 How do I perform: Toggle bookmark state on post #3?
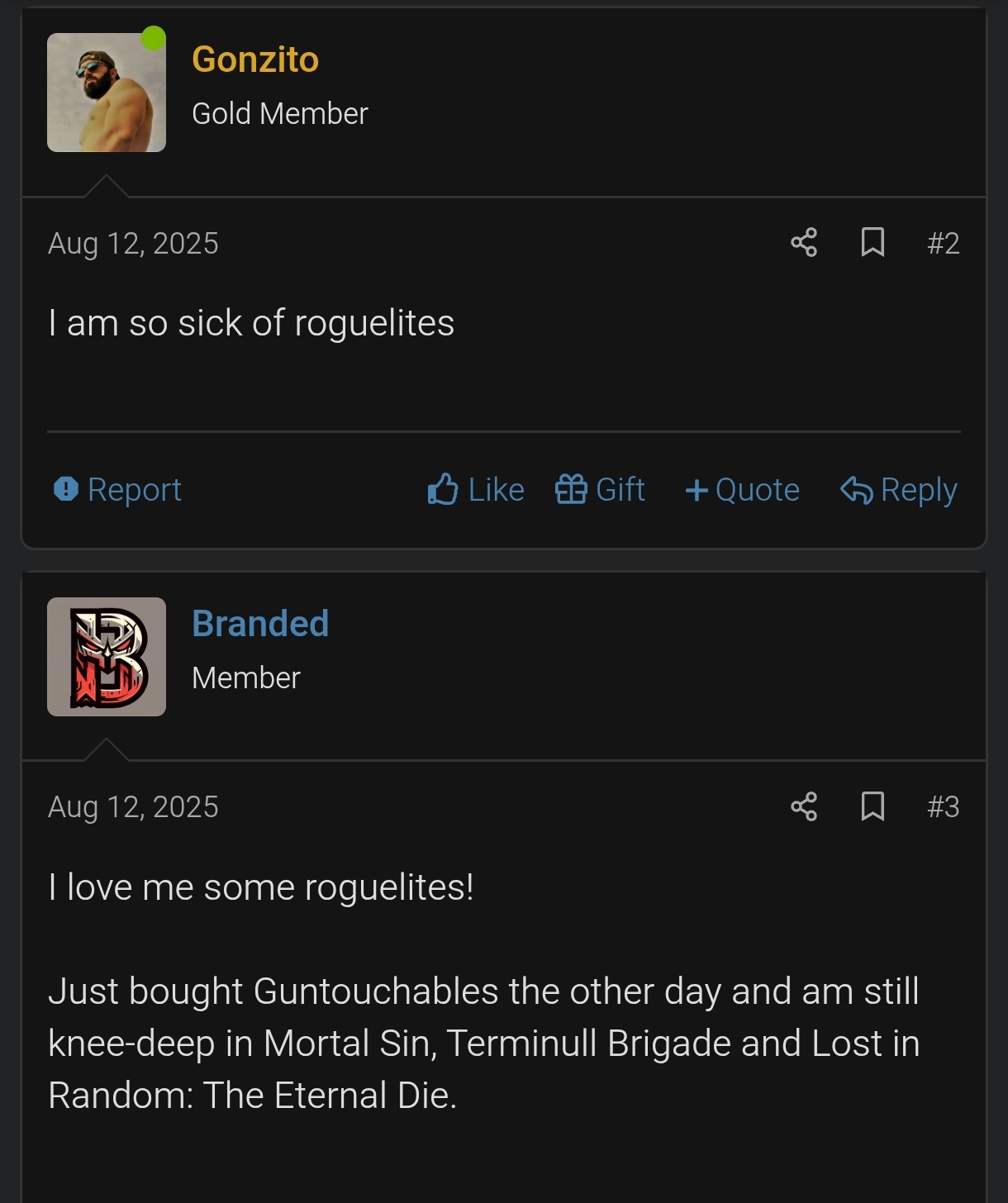[x=872, y=807]
